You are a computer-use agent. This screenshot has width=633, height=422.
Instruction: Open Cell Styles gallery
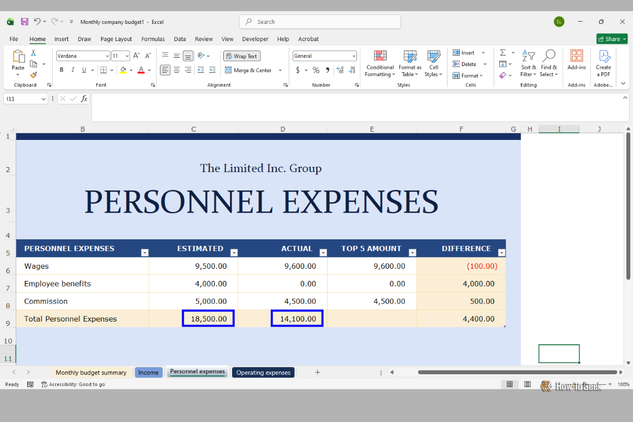pos(434,63)
